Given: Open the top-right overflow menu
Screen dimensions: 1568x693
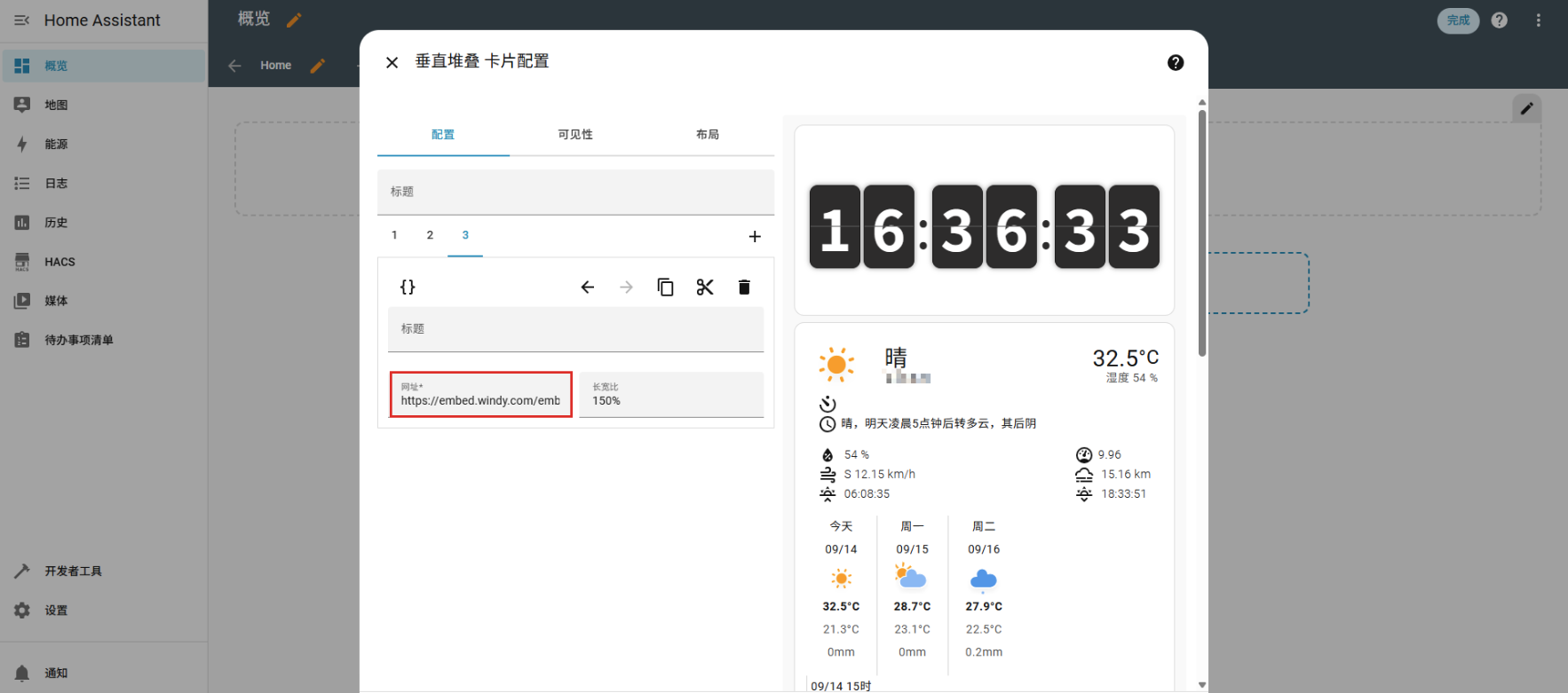Looking at the screenshot, I should point(1539,20).
